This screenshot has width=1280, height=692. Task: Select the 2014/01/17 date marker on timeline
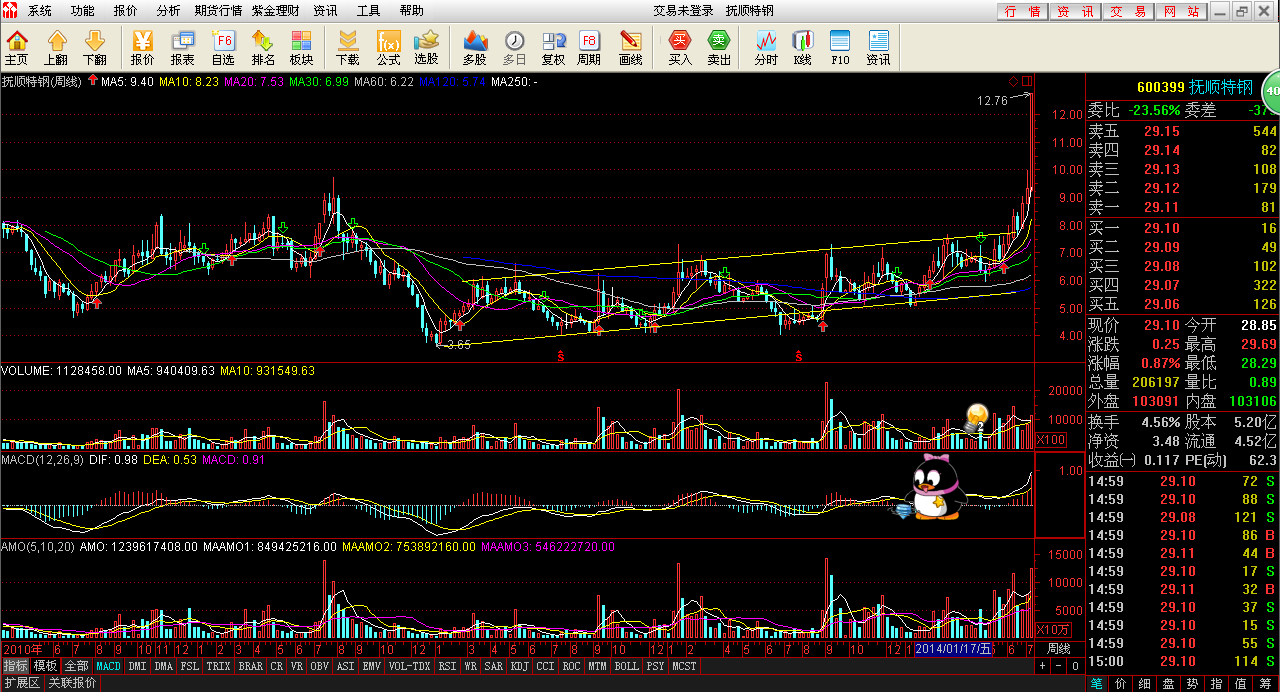(x=953, y=648)
